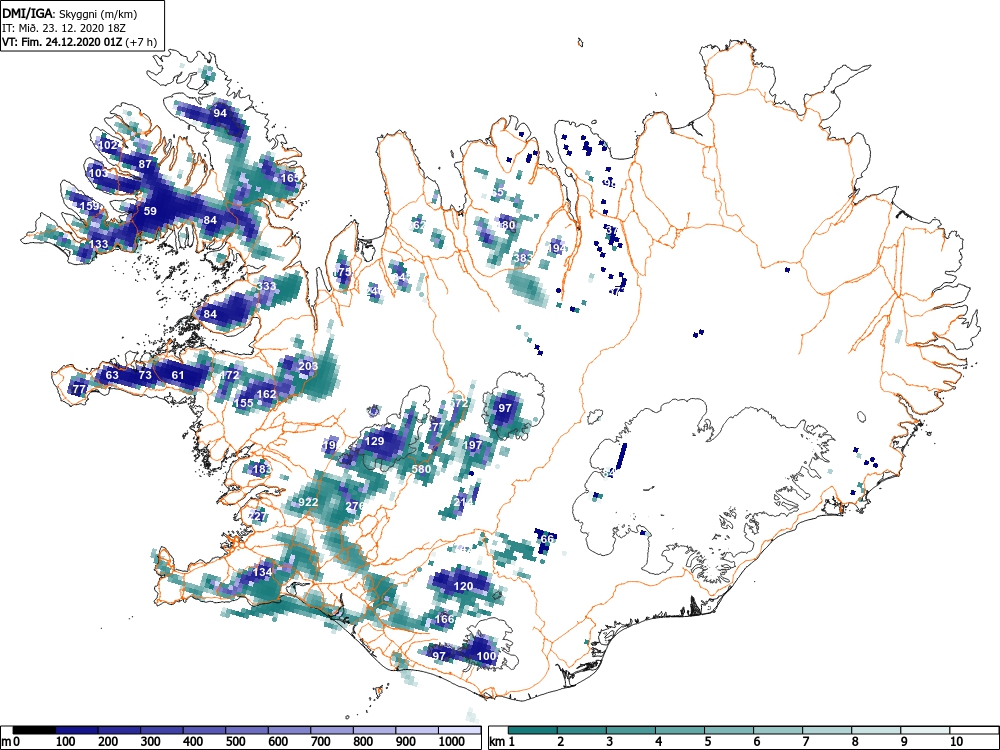Click the '500' tick label on meter legend
This screenshot has height=750, width=1000.
click(x=235, y=742)
